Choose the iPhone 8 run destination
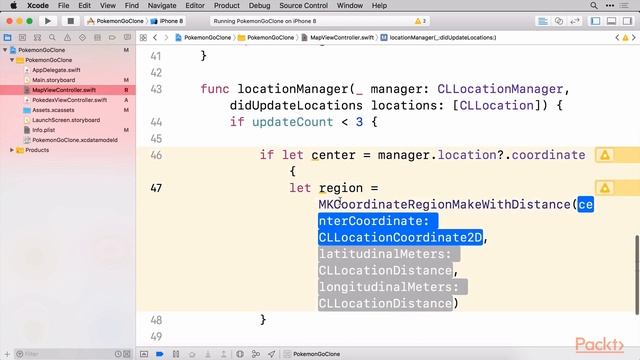This screenshot has height=360, width=640. (x=167, y=21)
